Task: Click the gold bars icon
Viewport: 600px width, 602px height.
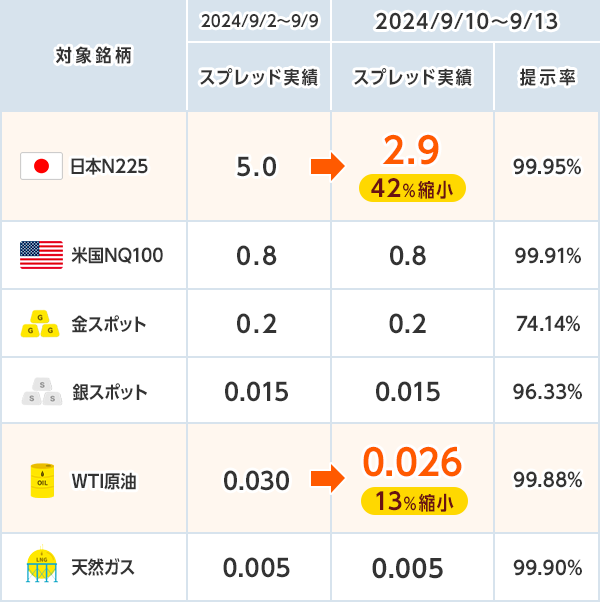Action: 42,325
